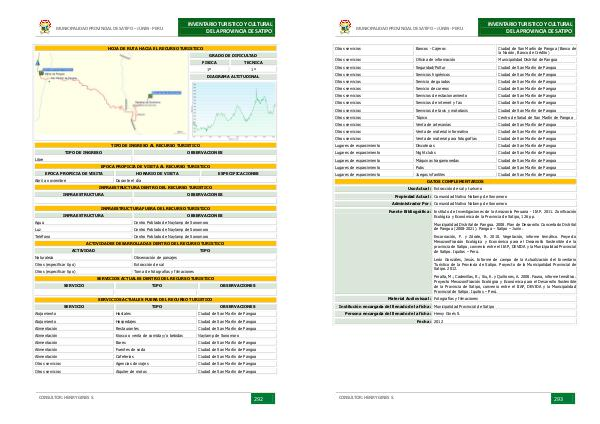Viewport: 600px width, 424px height.
Task: Click the 'Fuentes de soda' cell
Action: point(156,349)
